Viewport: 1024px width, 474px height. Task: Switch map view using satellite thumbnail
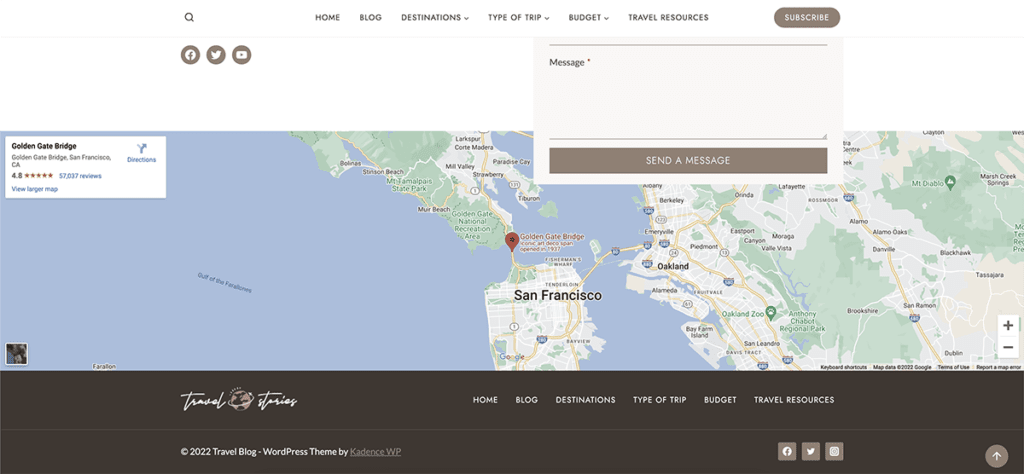tap(16, 353)
